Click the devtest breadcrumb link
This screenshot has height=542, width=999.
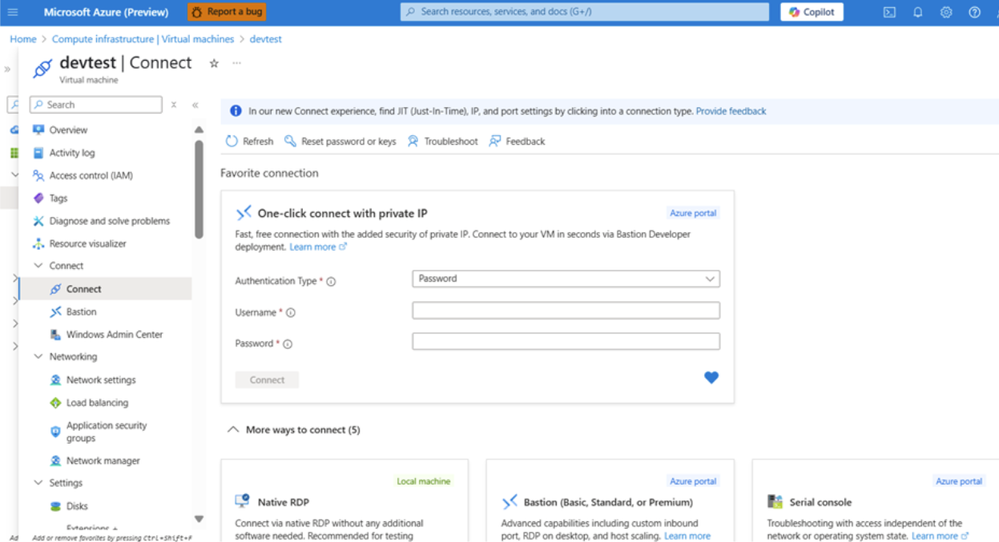tap(266, 39)
